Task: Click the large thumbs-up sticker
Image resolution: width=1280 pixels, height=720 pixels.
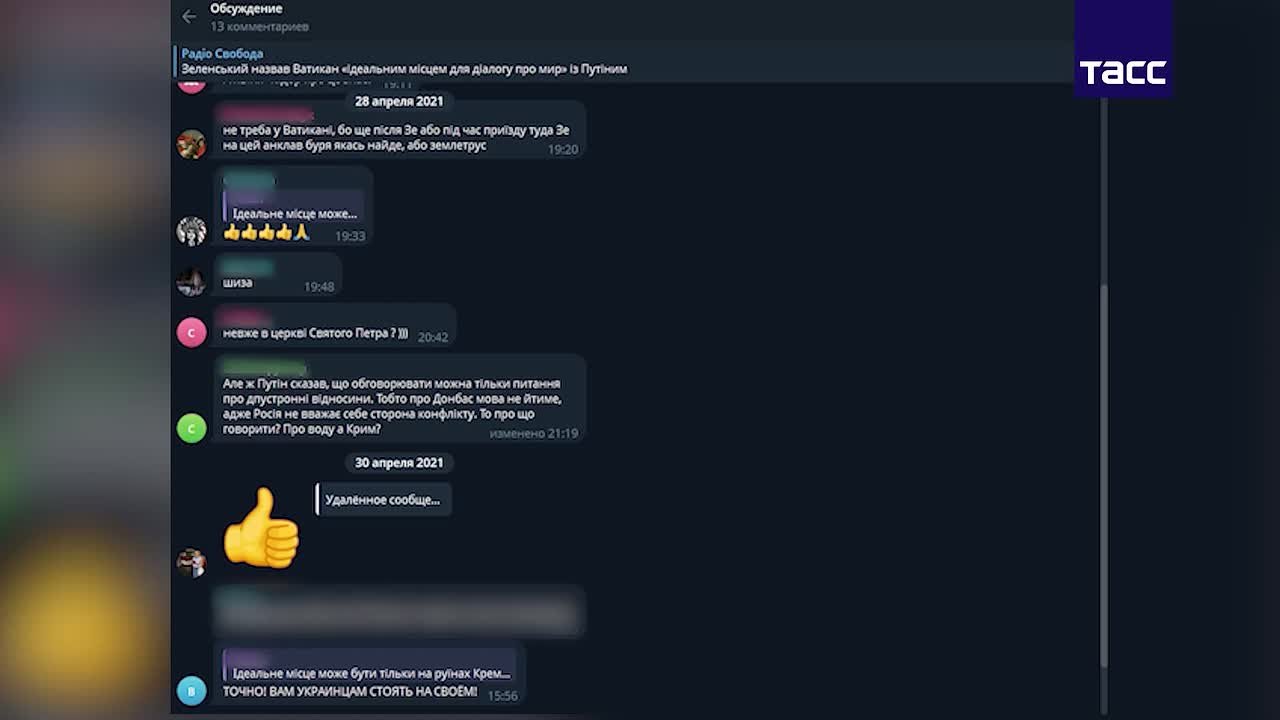Action: (x=261, y=529)
